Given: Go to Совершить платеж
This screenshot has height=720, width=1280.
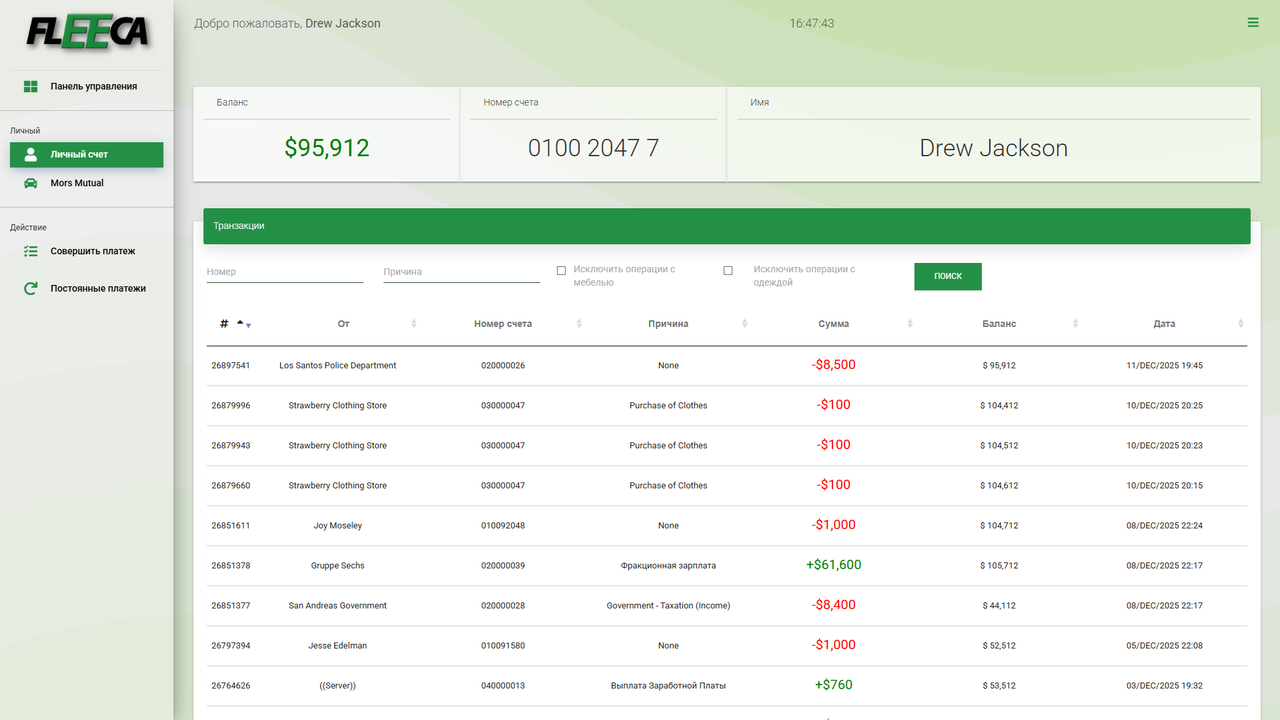Looking at the screenshot, I should (x=87, y=252).
